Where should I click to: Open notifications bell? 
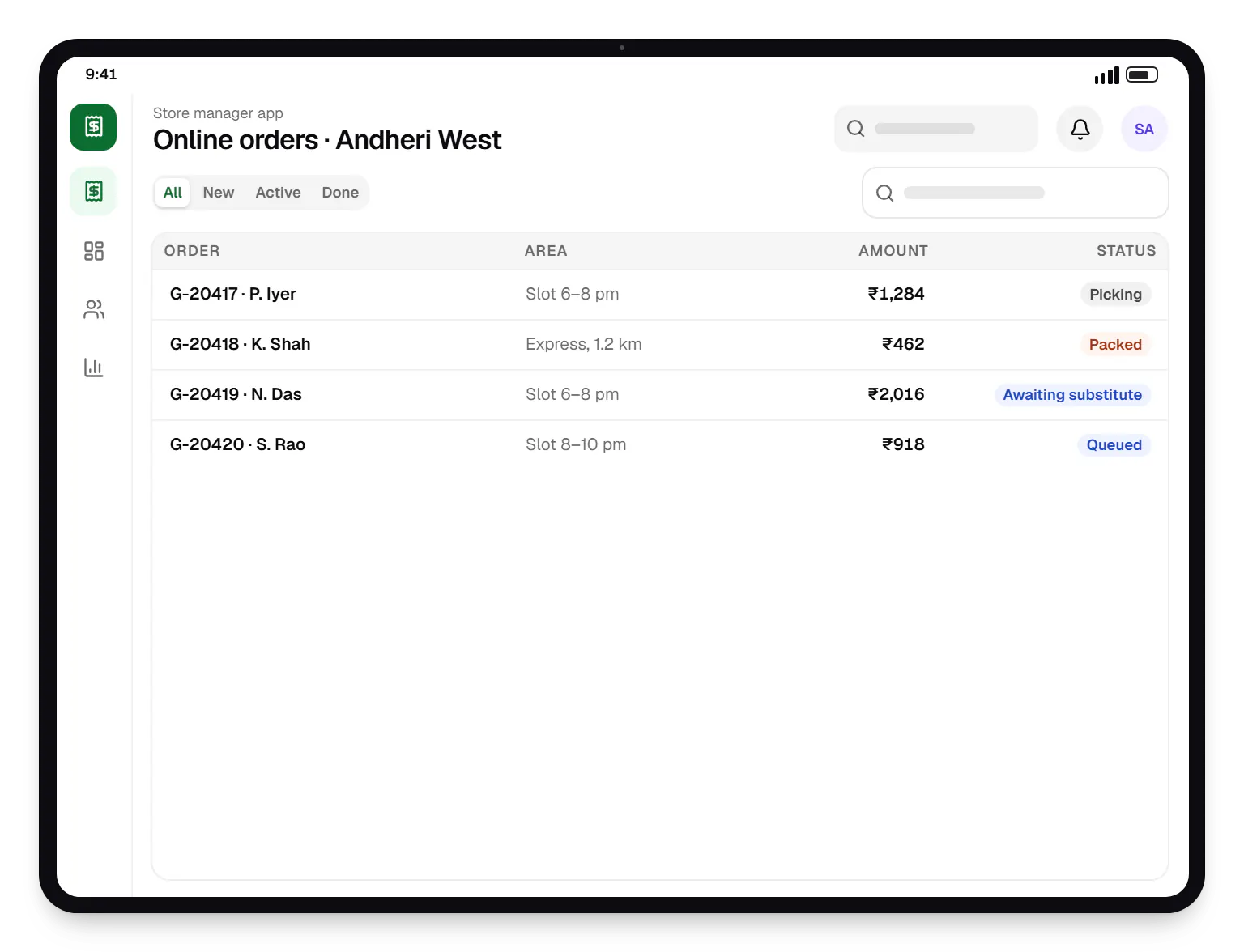click(1080, 129)
